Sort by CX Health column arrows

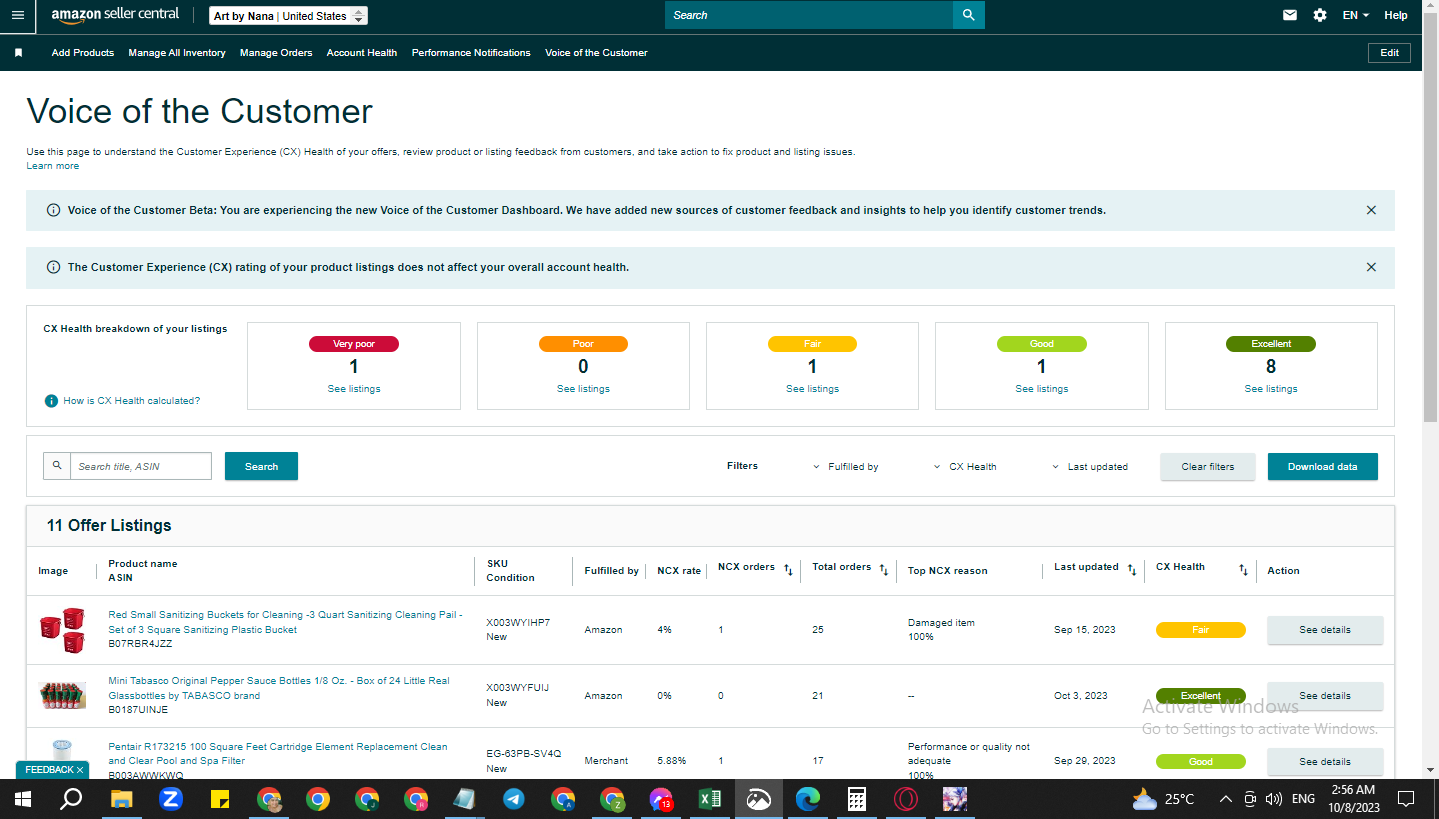click(1243, 570)
